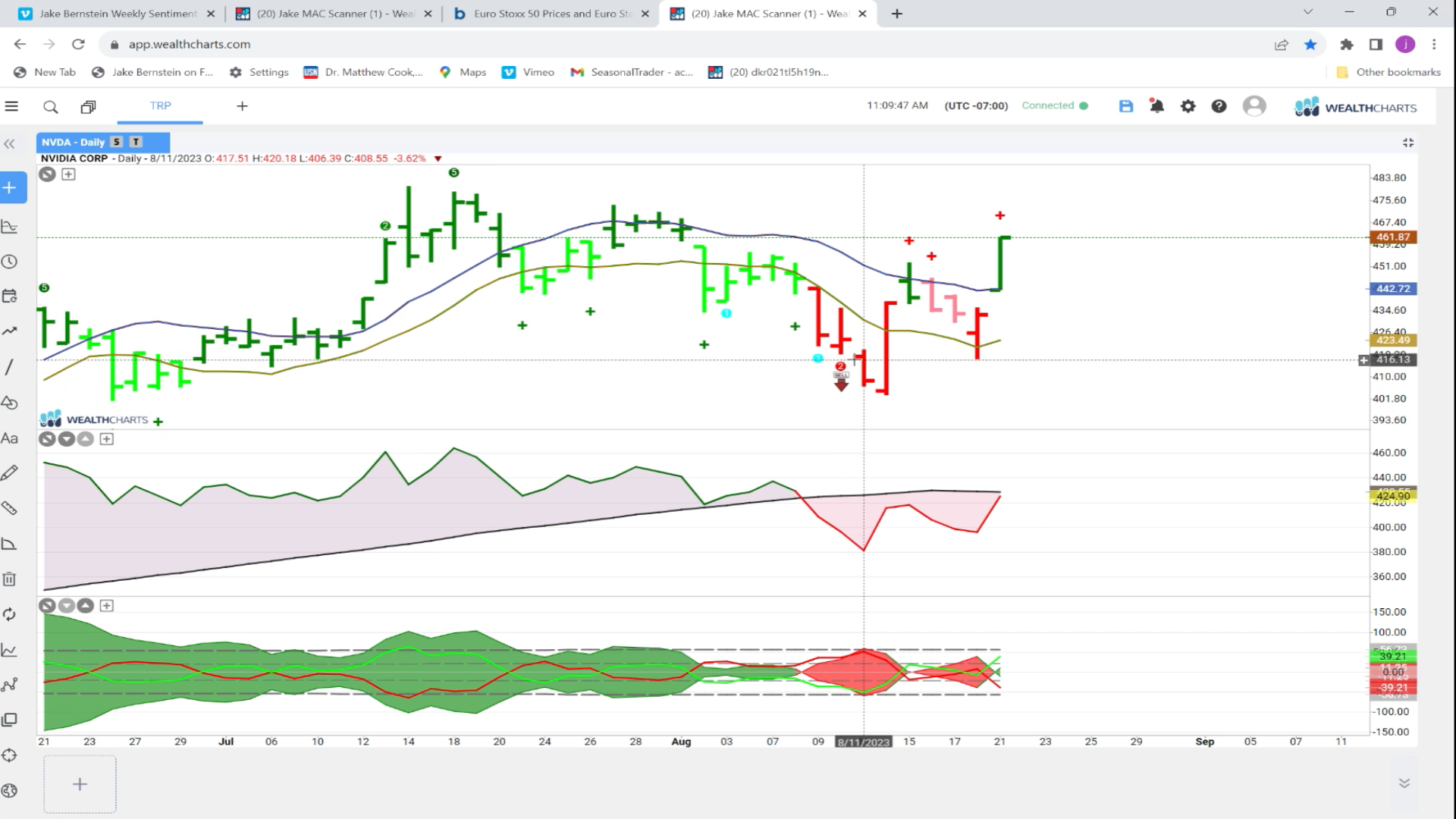Open the symbol search magnifier
1456x819 pixels.
pos(51,107)
